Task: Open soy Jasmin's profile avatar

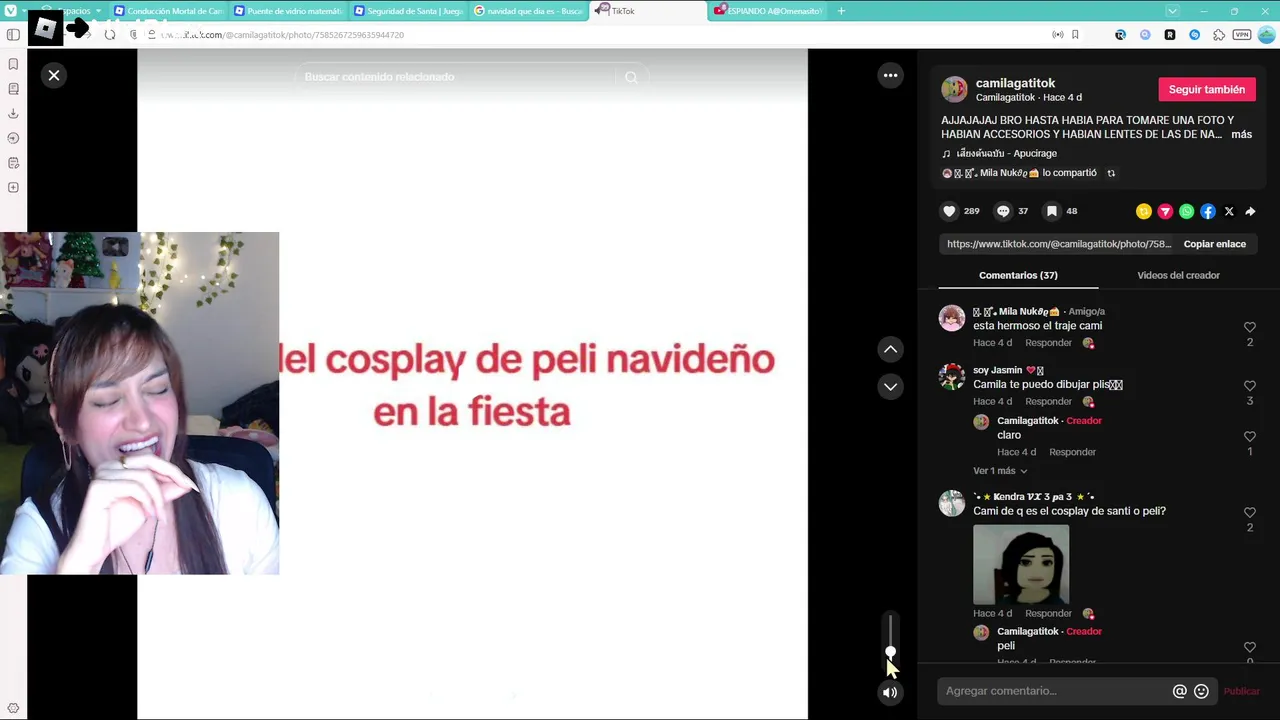Action: click(x=952, y=377)
